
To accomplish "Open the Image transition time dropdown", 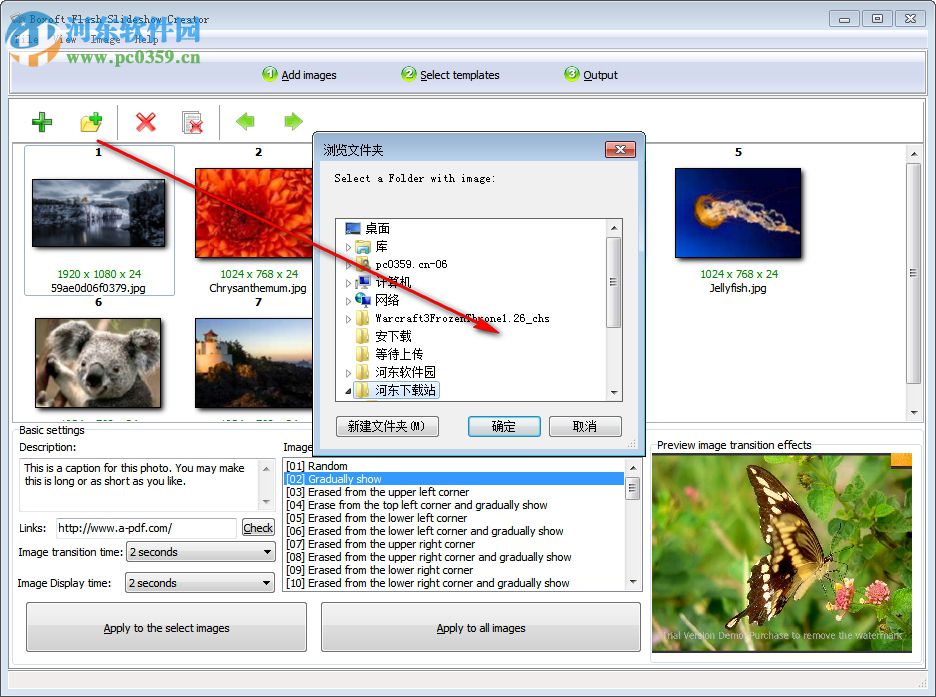I will pyautogui.click(x=267, y=552).
